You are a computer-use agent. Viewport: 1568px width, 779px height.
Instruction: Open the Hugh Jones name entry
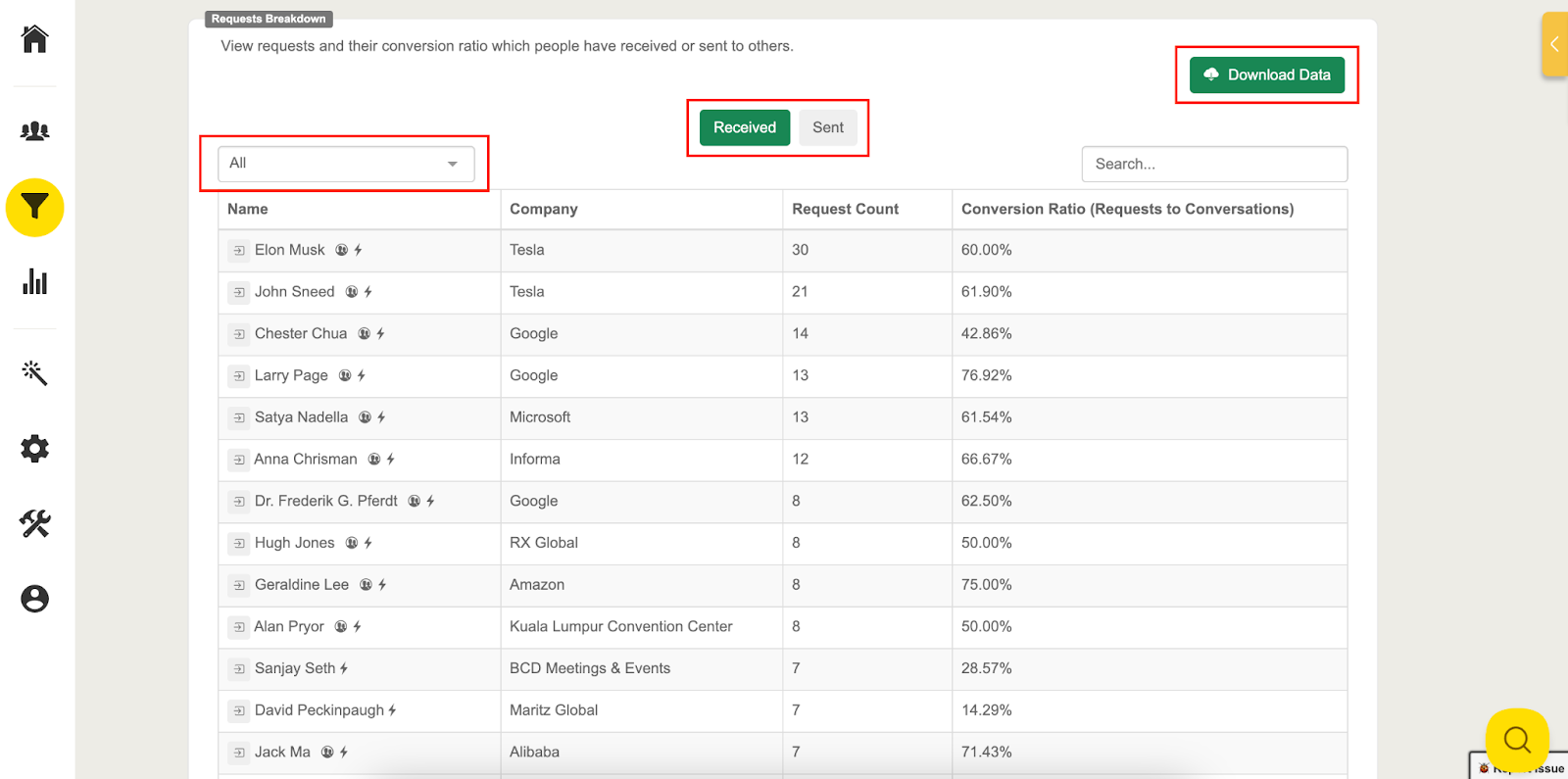point(295,543)
